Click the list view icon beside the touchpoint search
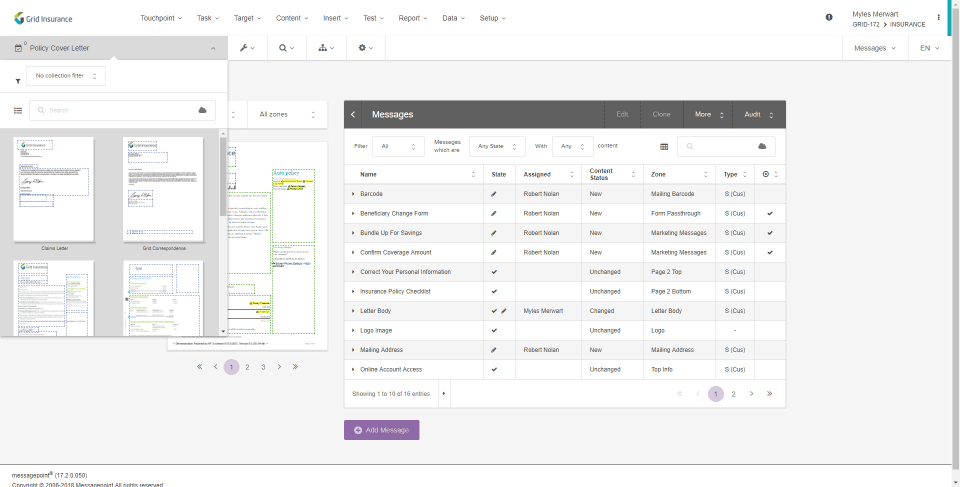Viewport: 960px width, 487px height. click(x=18, y=111)
